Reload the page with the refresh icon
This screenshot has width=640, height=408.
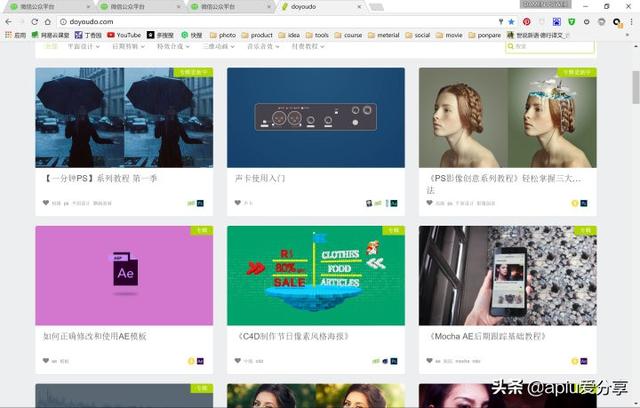pos(35,22)
